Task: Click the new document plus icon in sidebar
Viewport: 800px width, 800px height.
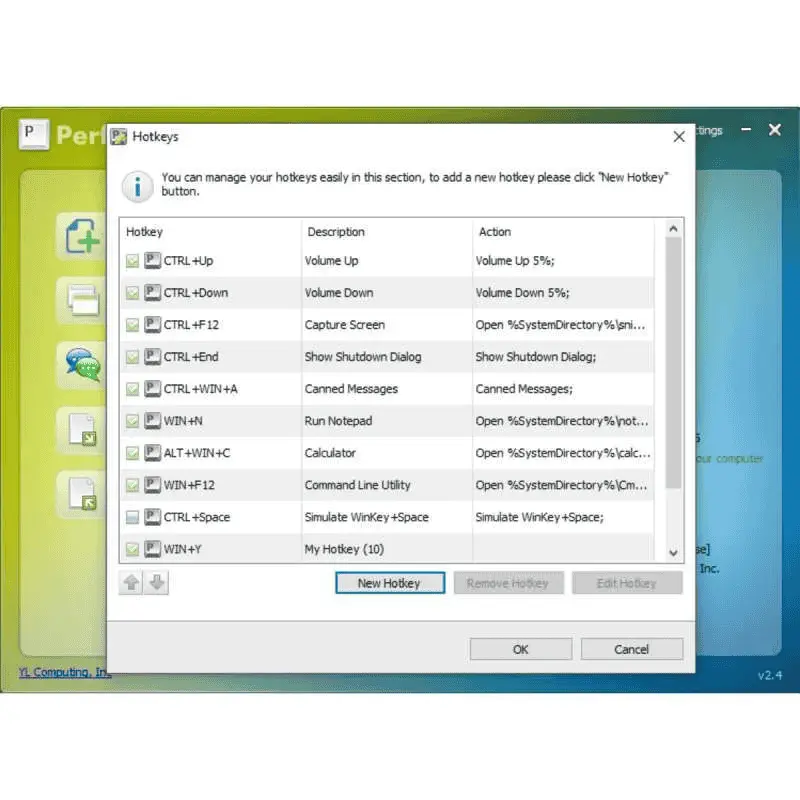Action: click(82, 236)
